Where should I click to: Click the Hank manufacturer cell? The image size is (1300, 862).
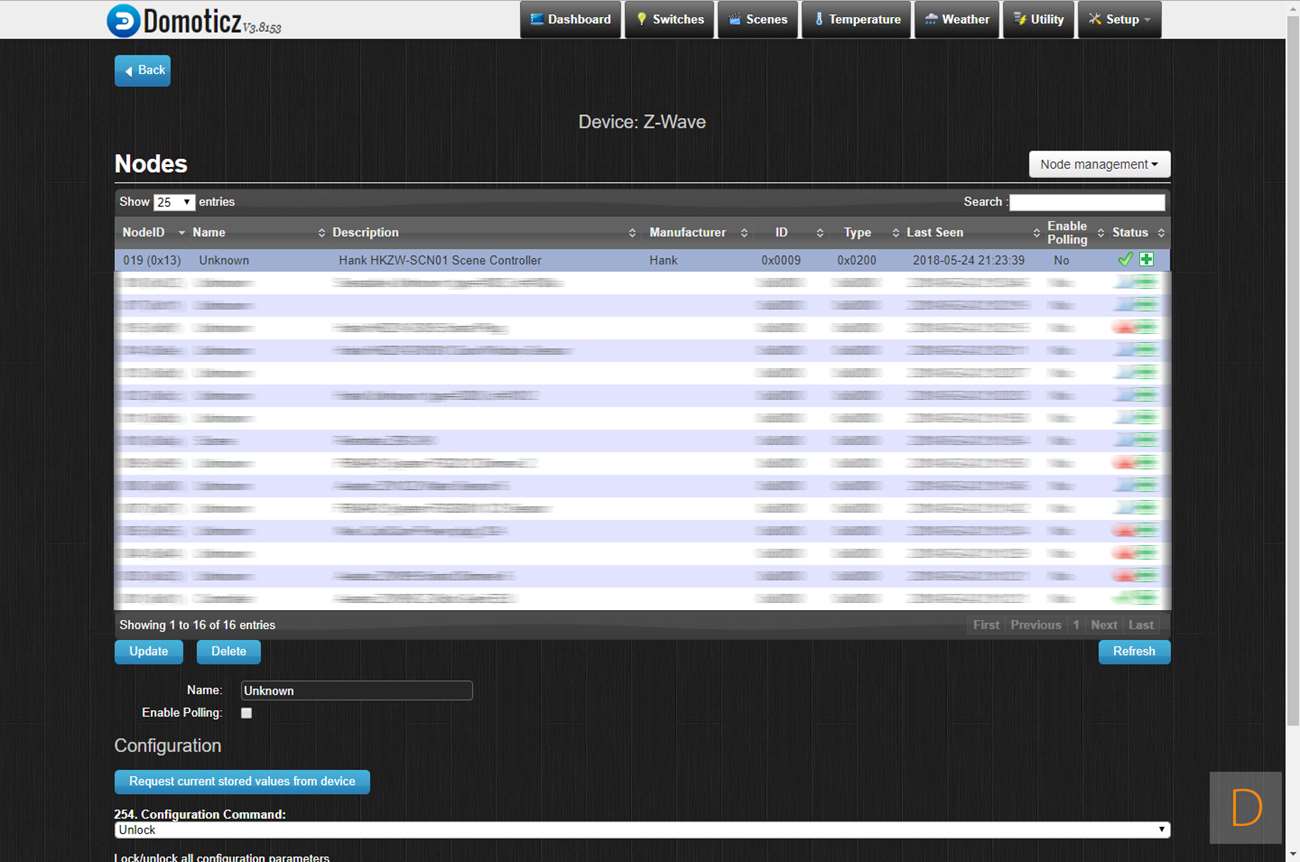(x=663, y=260)
